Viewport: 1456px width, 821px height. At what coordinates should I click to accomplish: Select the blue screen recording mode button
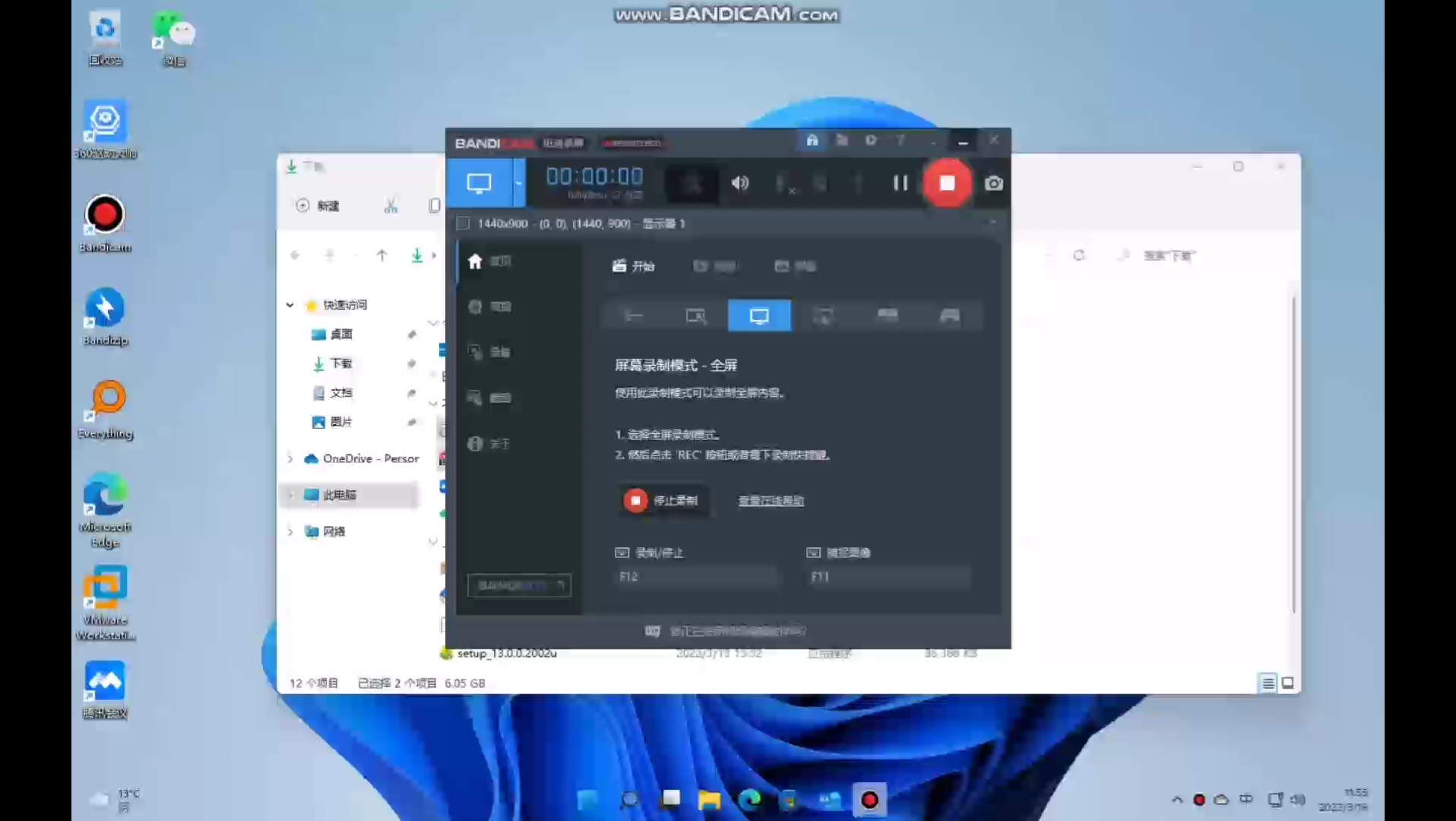pyautogui.click(x=480, y=183)
